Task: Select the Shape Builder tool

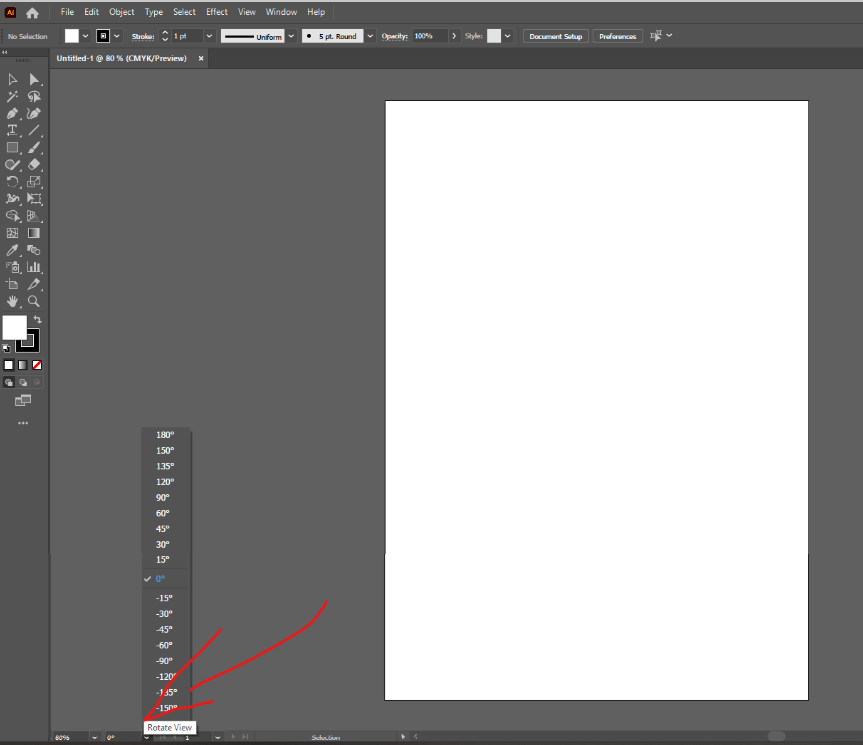Action: [x=12, y=216]
